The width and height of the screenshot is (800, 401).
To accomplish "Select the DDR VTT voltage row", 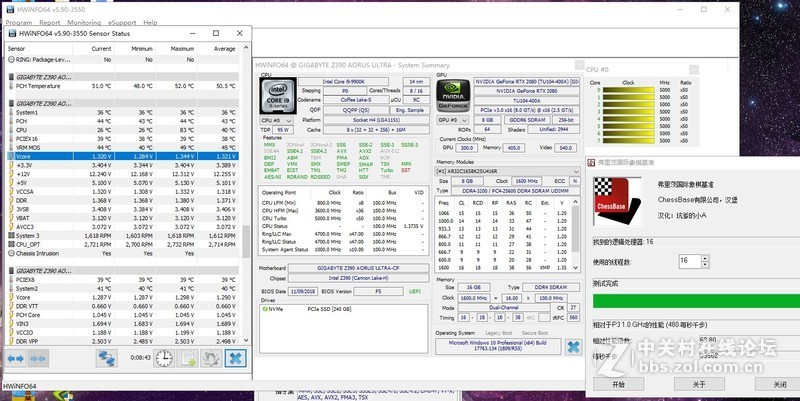I will pos(122,306).
